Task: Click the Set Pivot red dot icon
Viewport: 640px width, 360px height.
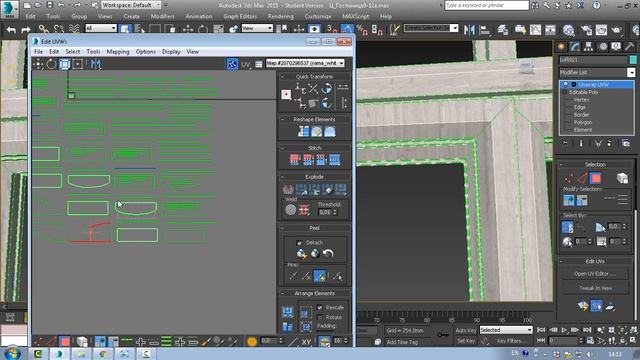Action: pyautogui.click(x=286, y=95)
